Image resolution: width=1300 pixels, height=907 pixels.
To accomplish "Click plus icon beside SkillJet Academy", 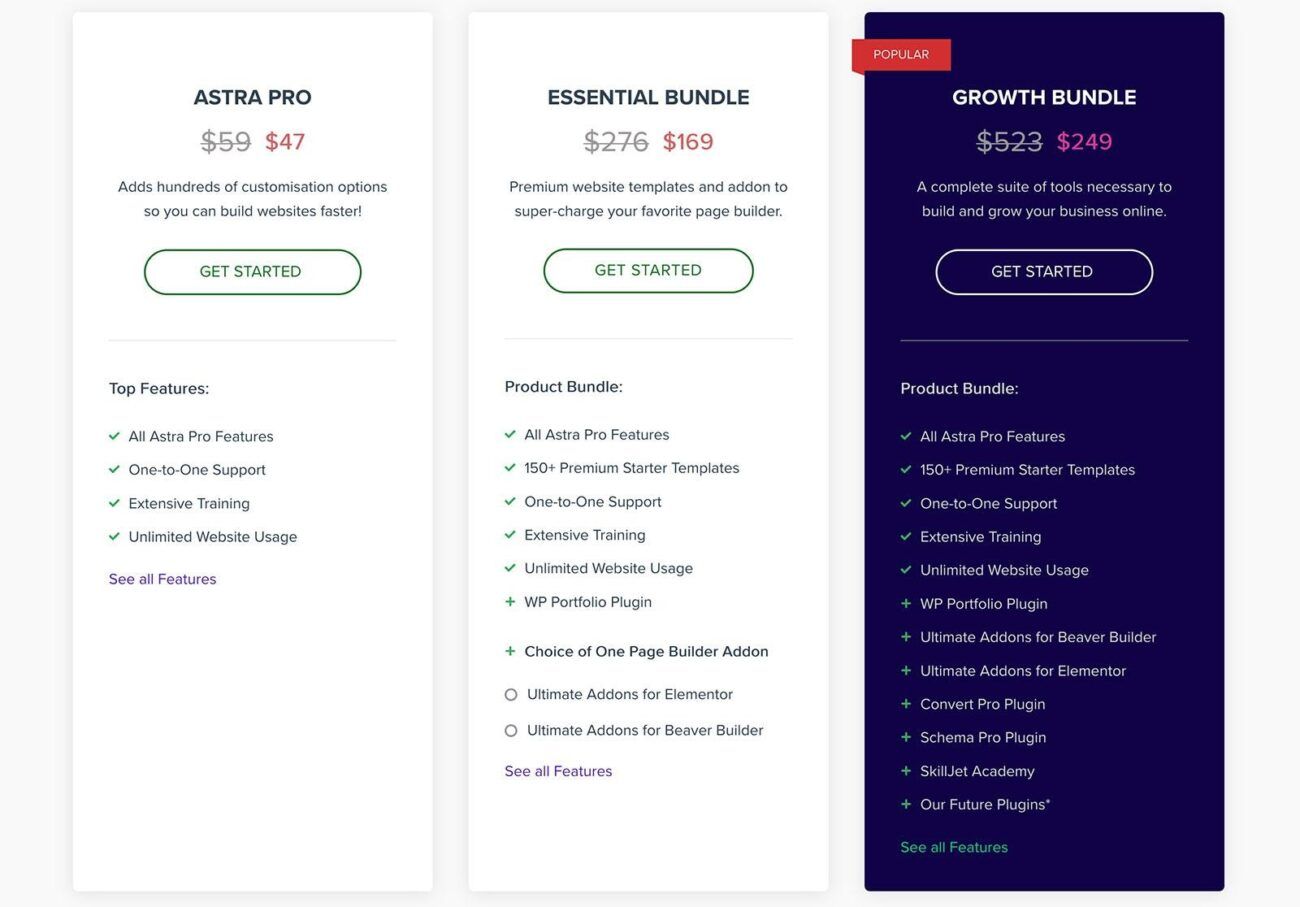I will [906, 771].
